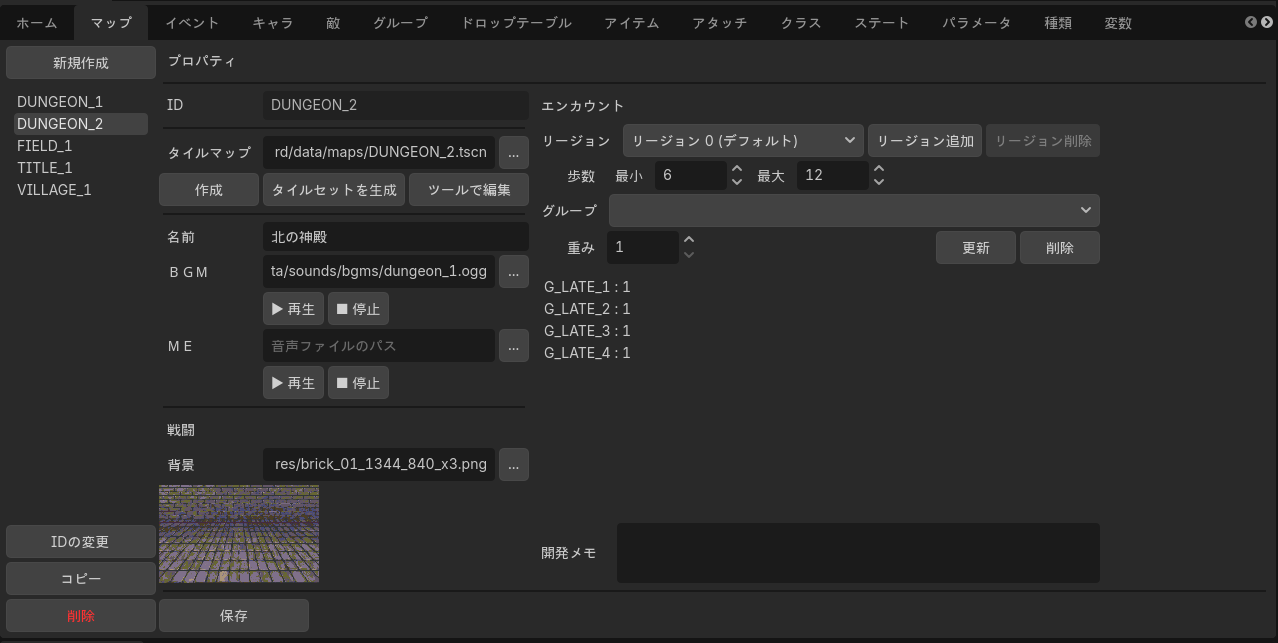Save the map with 保存 button
The image size is (1278, 643).
coord(234,616)
